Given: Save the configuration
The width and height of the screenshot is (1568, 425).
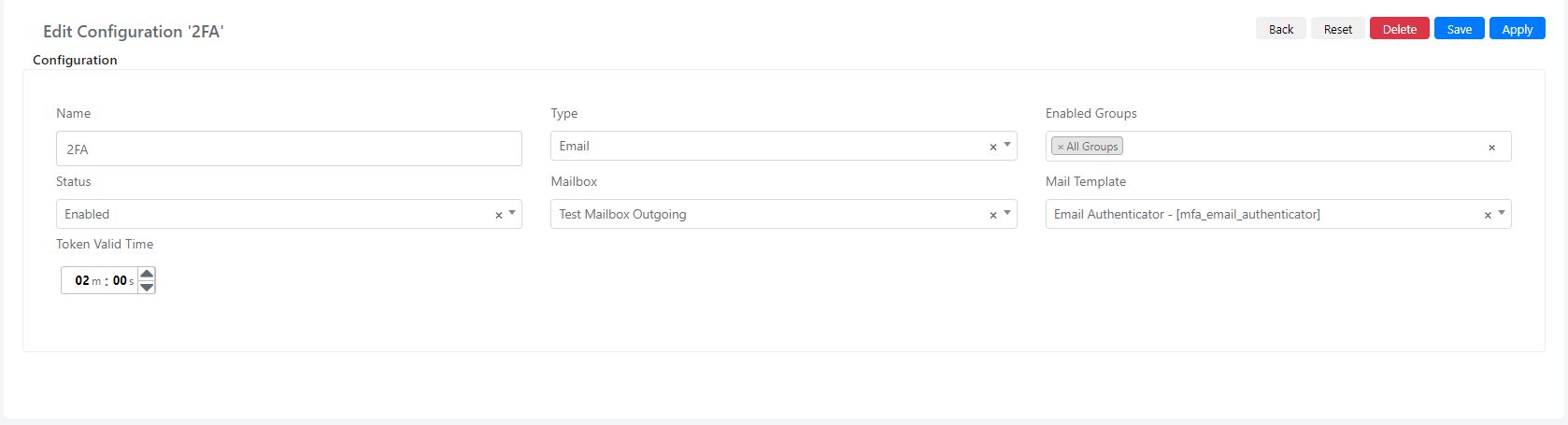Looking at the screenshot, I should 1460,29.
